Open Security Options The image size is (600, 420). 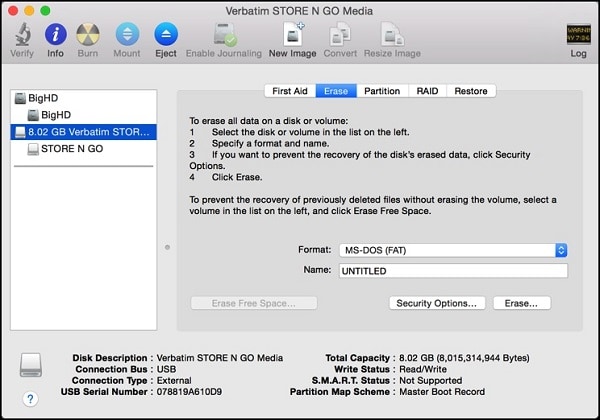click(437, 303)
